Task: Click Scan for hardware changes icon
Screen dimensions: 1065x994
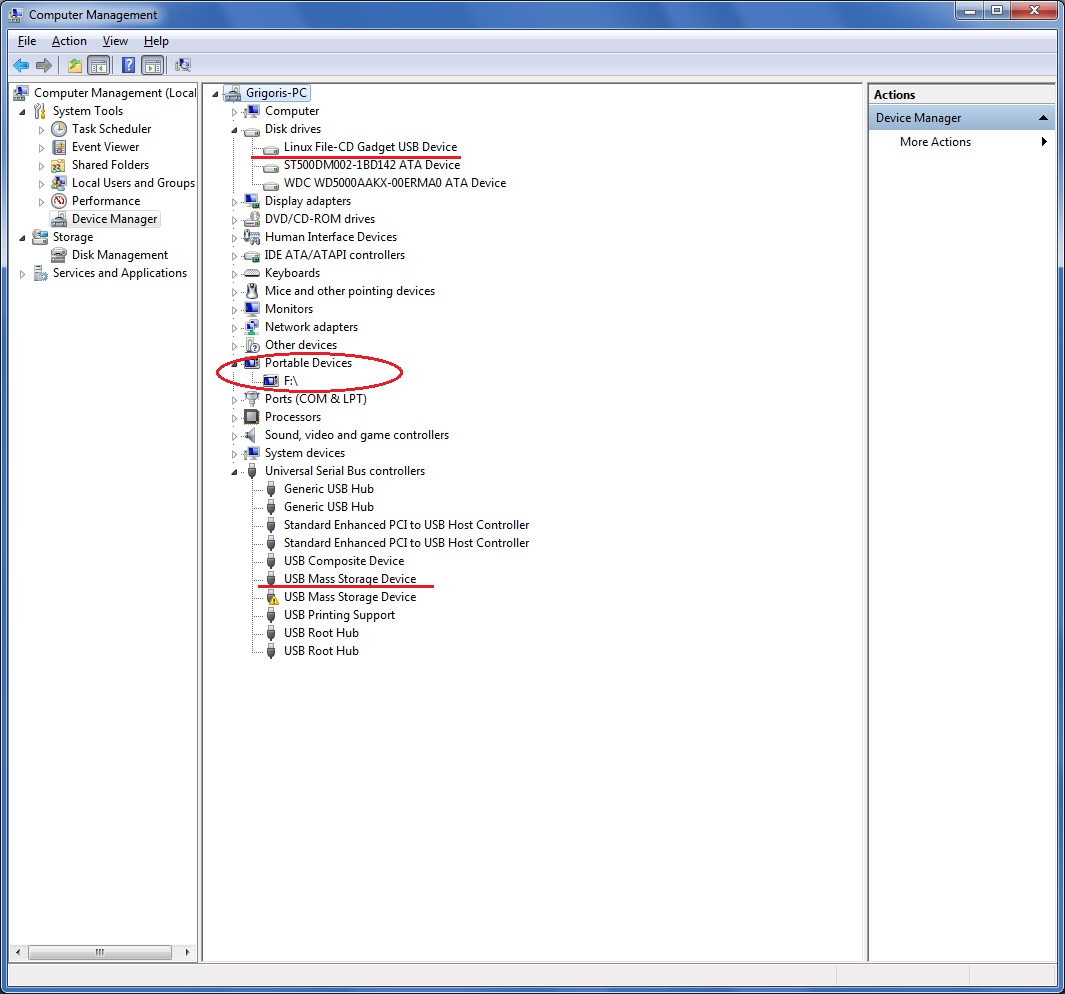Action: pyautogui.click(x=183, y=65)
